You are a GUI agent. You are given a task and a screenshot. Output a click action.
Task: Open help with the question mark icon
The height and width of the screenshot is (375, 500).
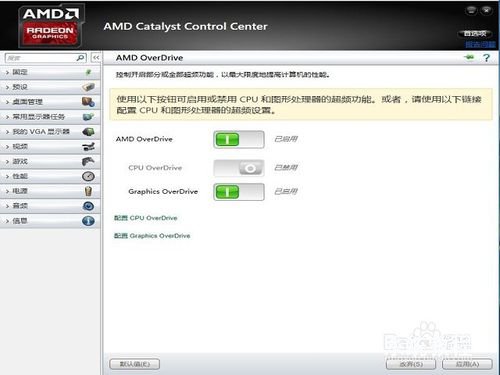tap(486, 58)
